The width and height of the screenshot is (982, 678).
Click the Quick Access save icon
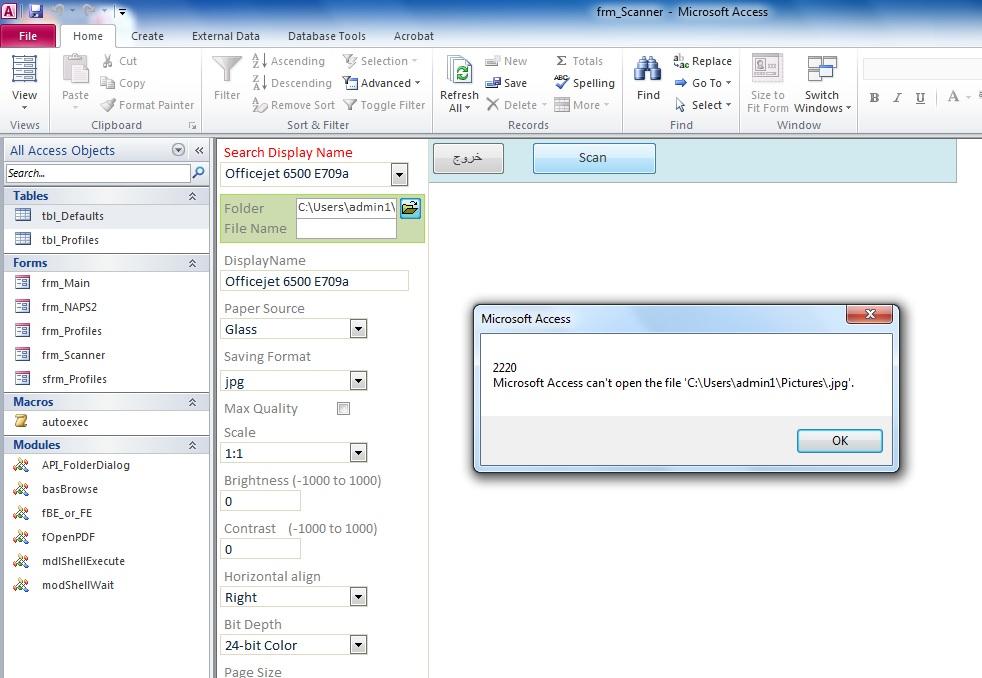36,11
